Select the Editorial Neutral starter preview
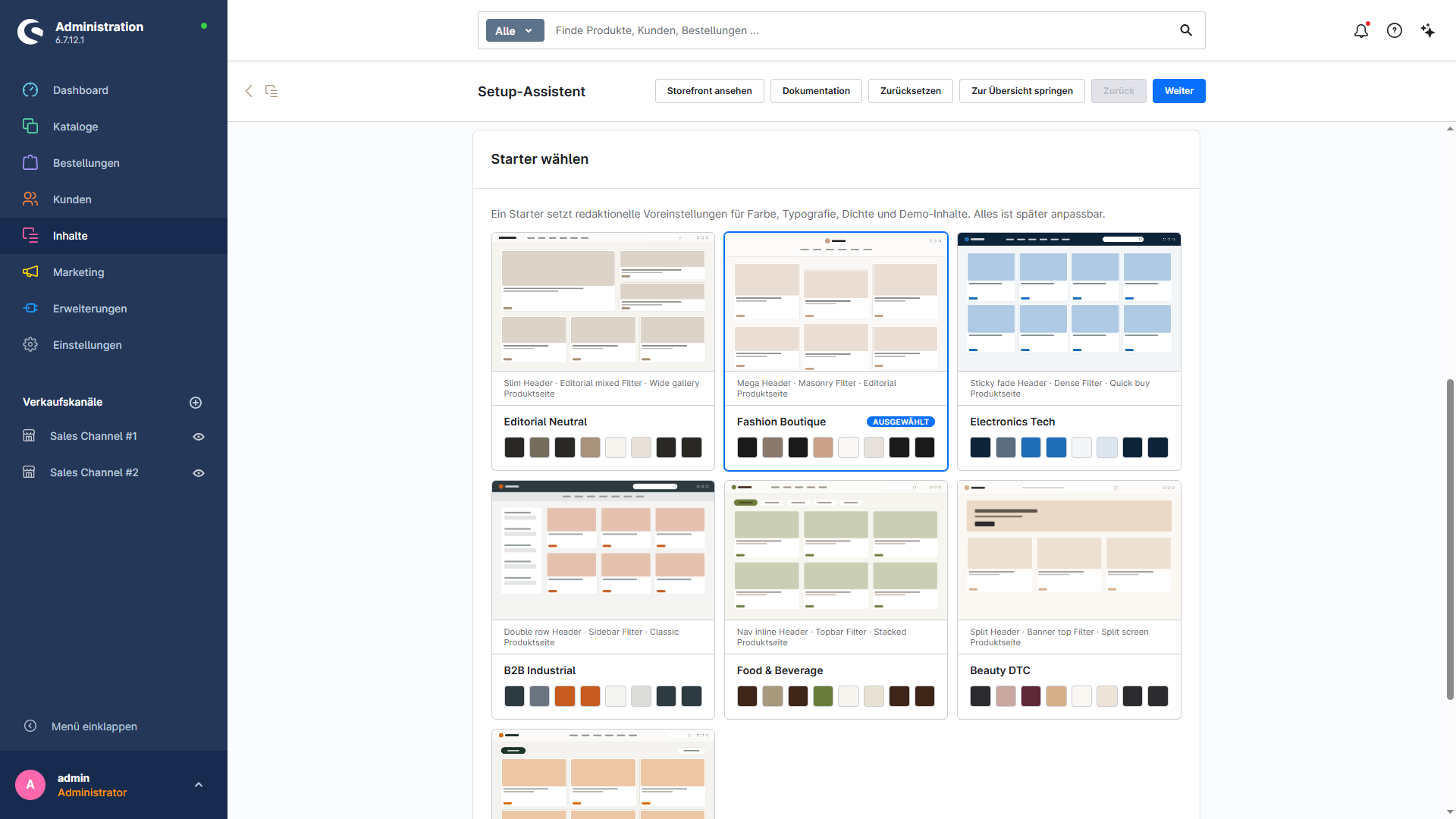Viewport: 1456px width, 819px height. point(603,302)
